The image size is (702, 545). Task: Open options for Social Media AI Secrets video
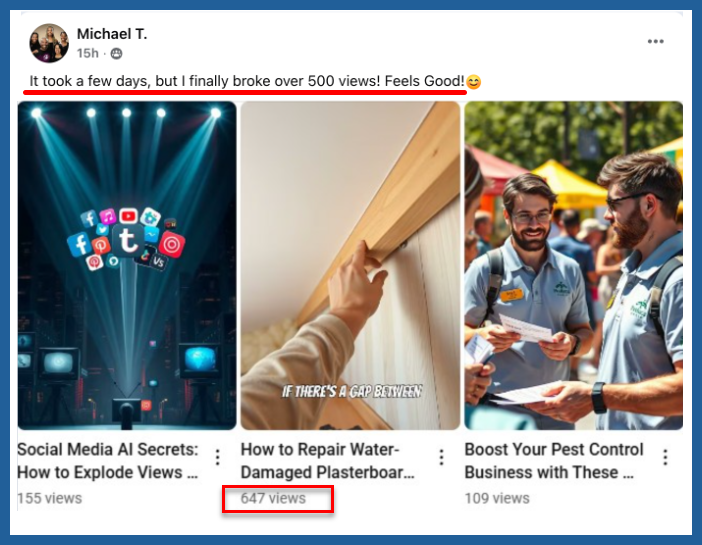click(218, 457)
